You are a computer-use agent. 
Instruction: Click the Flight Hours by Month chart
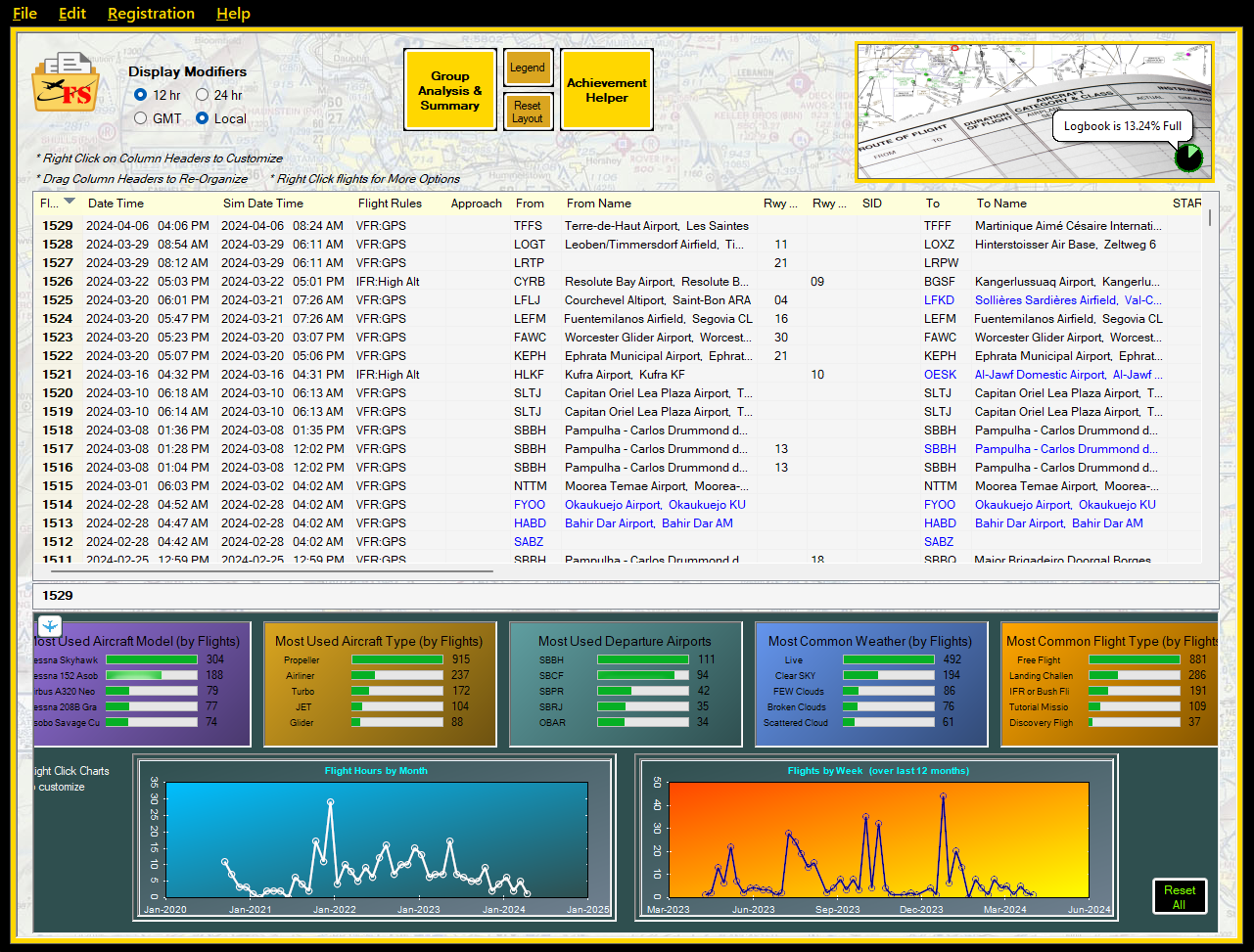pyautogui.click(x=376, y=838)
